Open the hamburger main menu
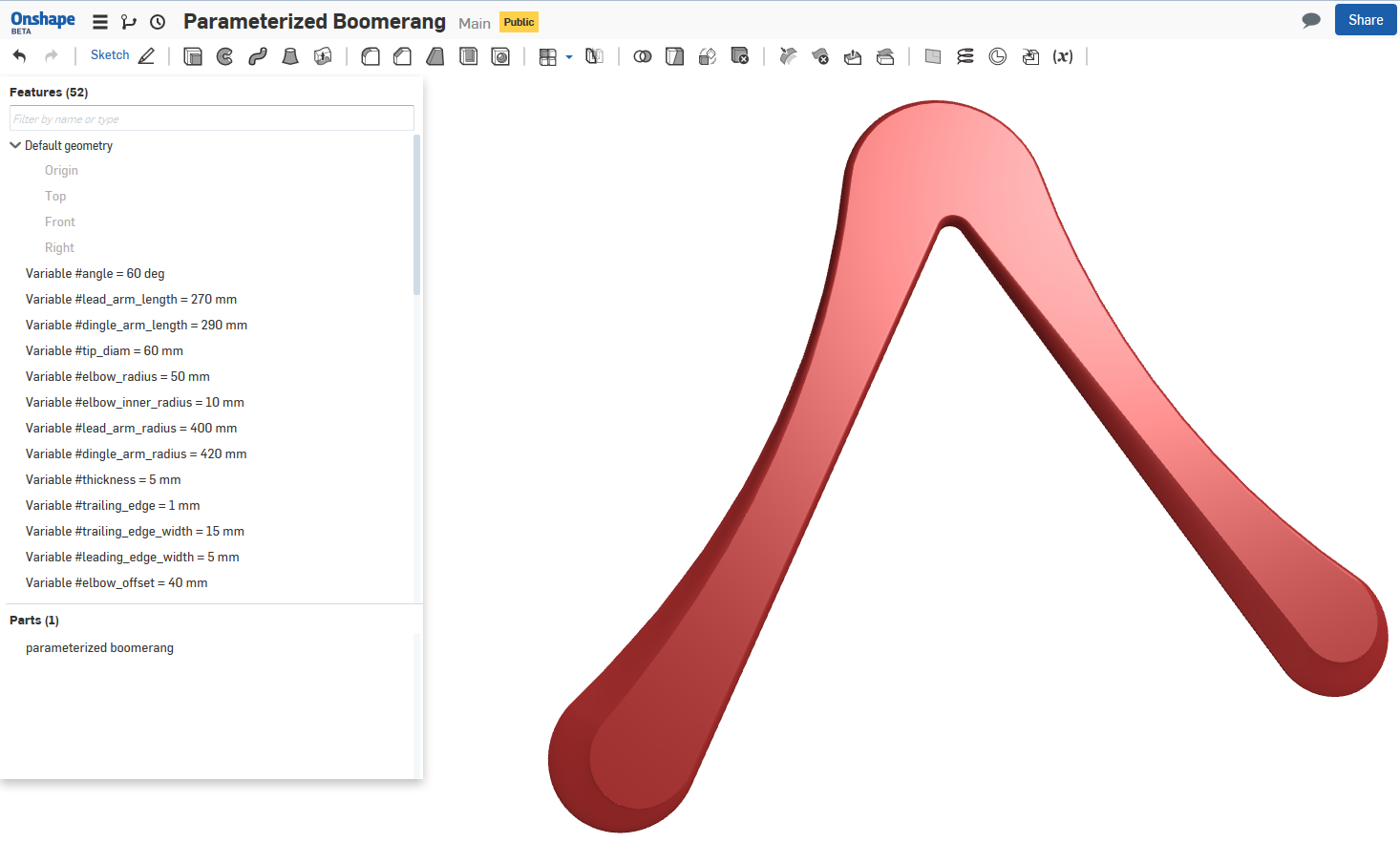Viewport: 1400px width, 843px height. point(100,22)
